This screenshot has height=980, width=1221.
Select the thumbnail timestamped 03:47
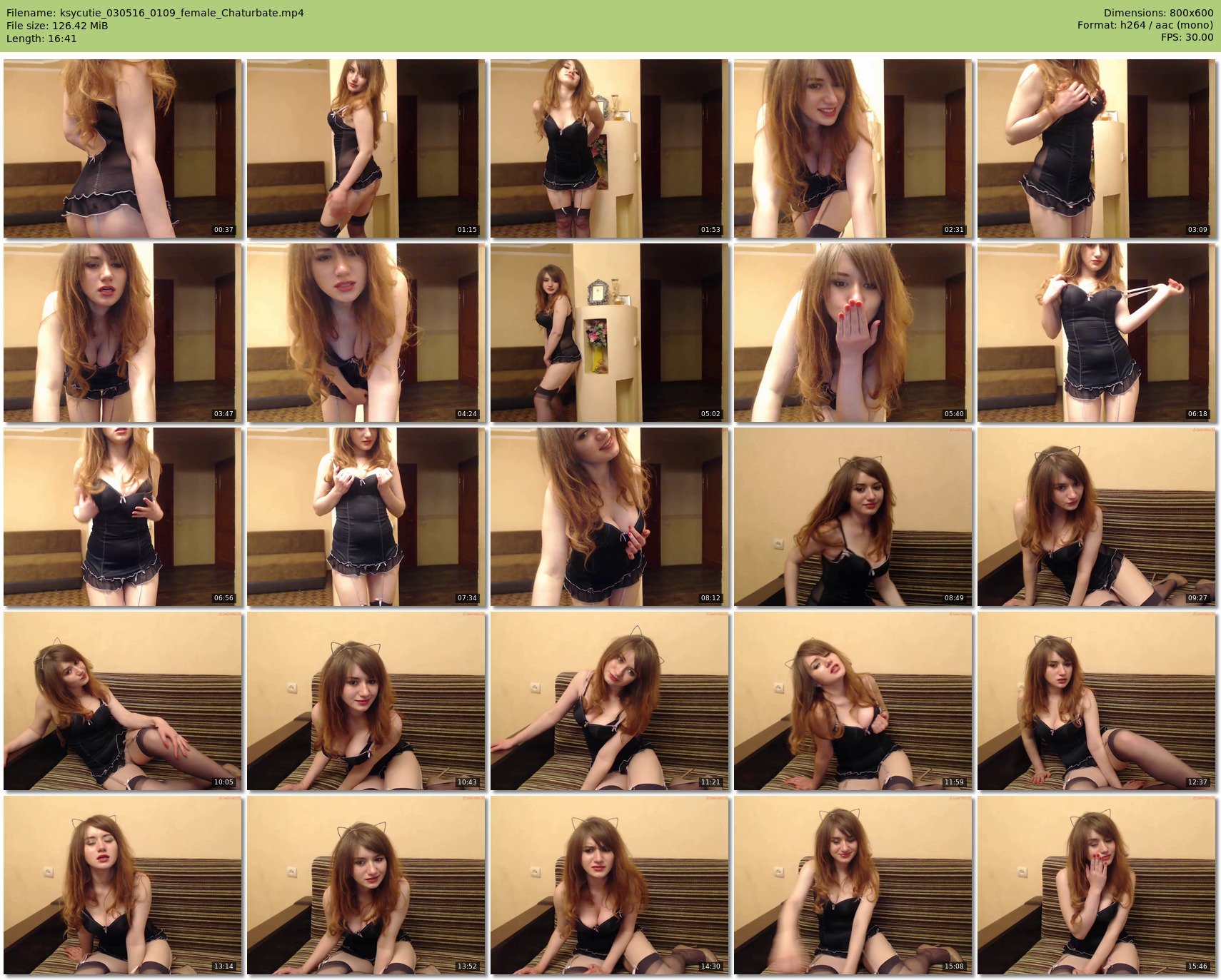coord(123,333)
